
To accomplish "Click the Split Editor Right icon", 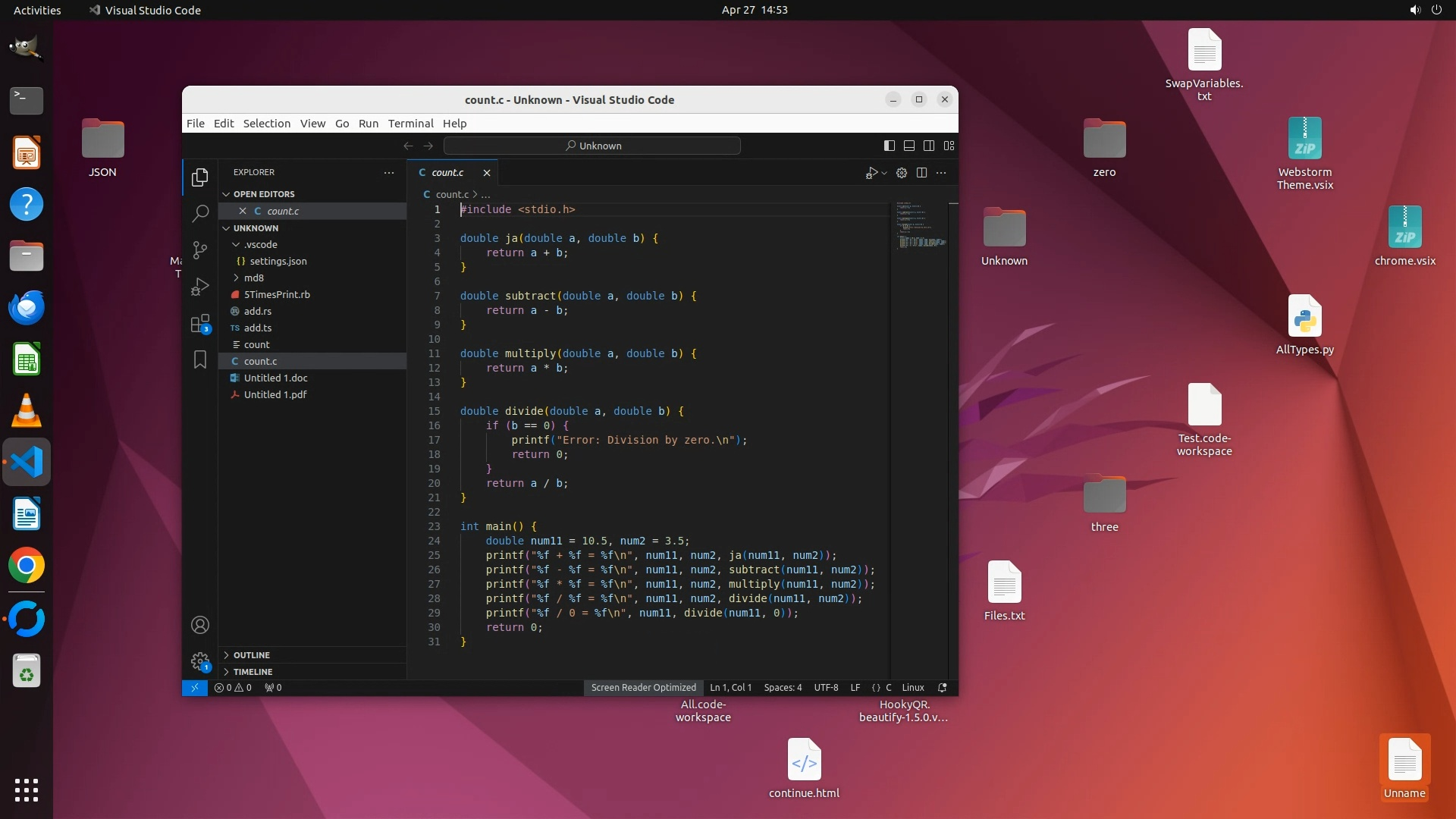I will pos(921,173).
